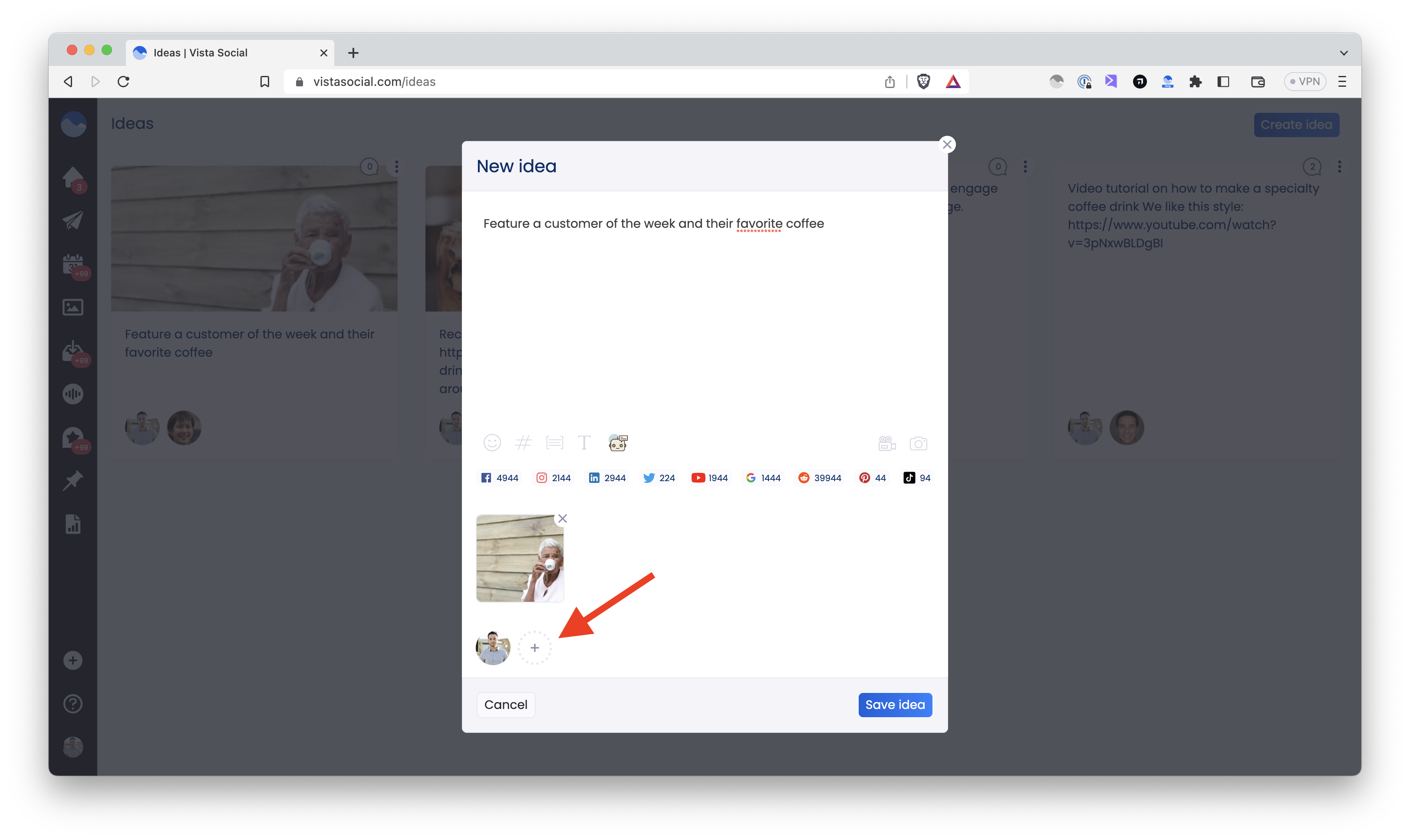The image size is (1410, 840).
Task: Expand the tab search chevron
Action: (x=1343, y=52)
